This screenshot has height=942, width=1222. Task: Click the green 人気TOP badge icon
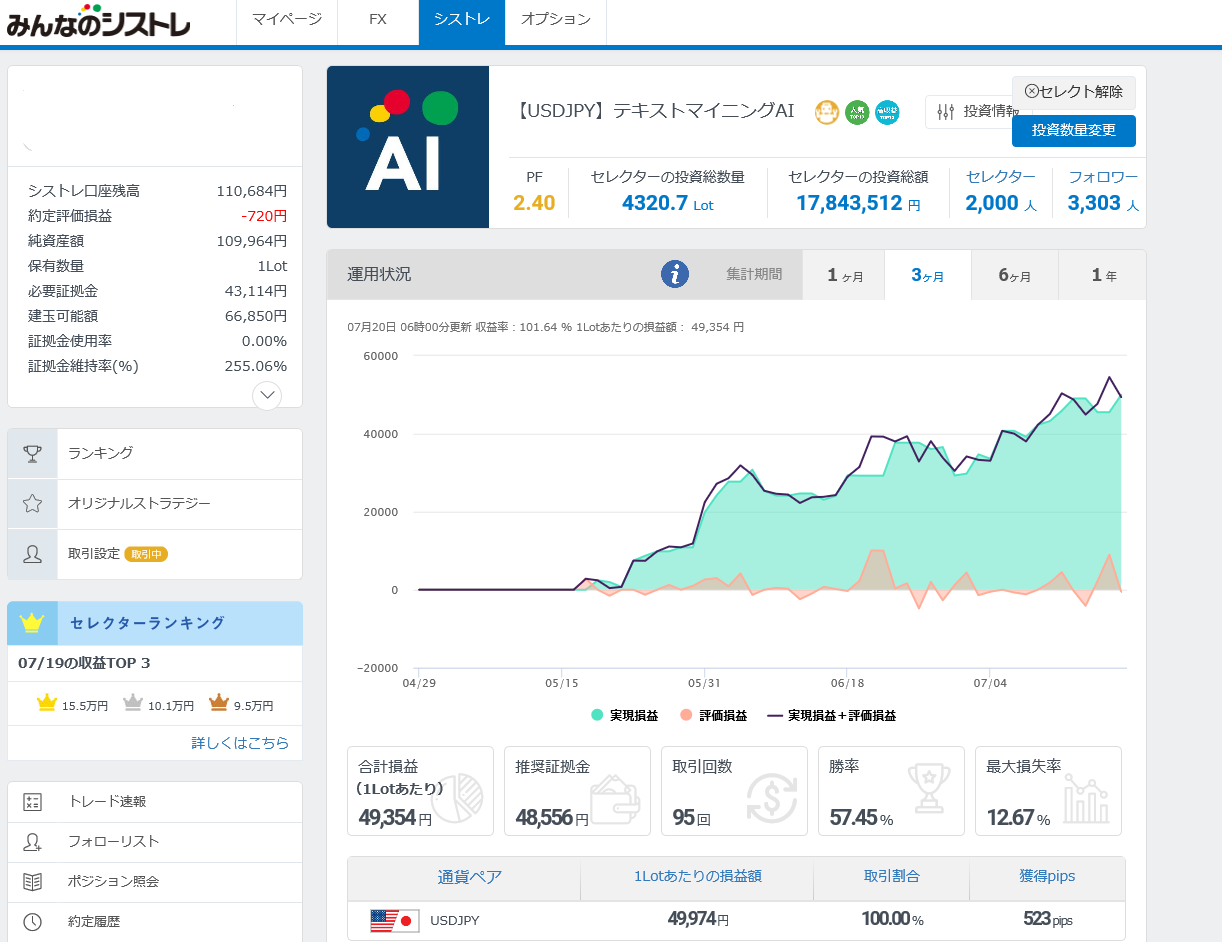[x=857, y=112]
